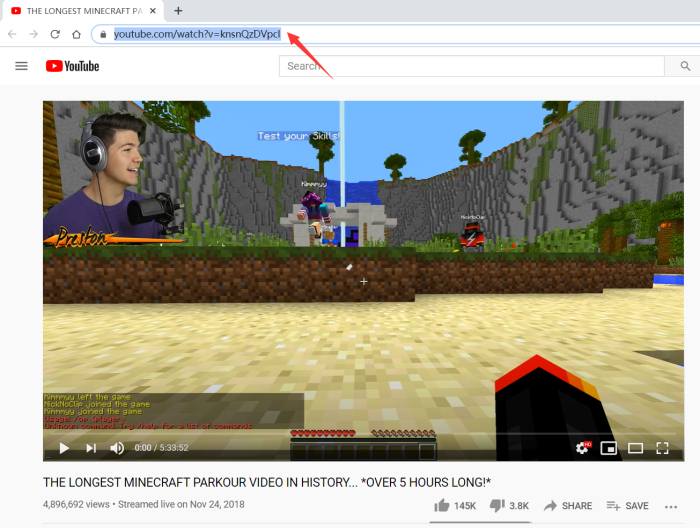Click the browser forward arrow
The width and height of the screenshot is (700, 528).
tap(33, 34)
